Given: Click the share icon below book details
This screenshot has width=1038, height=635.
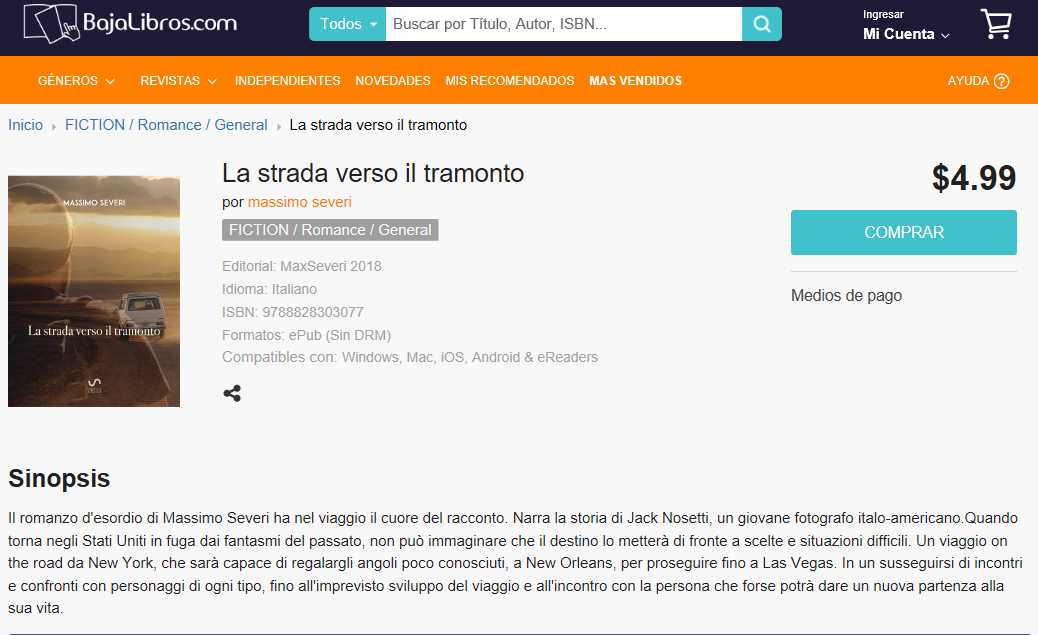Looking at the screenshot, I should point(232,393).
